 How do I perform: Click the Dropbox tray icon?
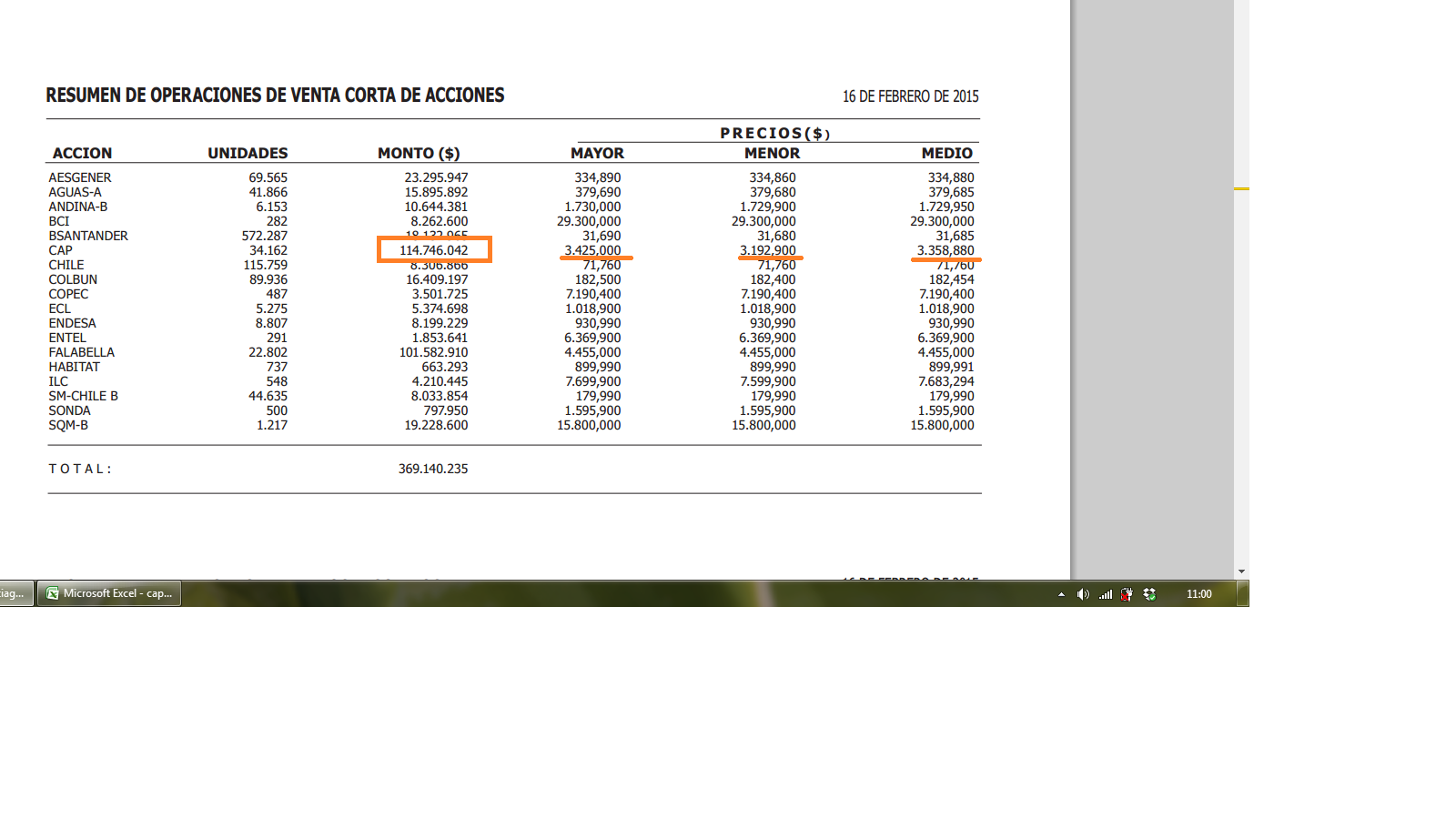[x=1149, y=594]
